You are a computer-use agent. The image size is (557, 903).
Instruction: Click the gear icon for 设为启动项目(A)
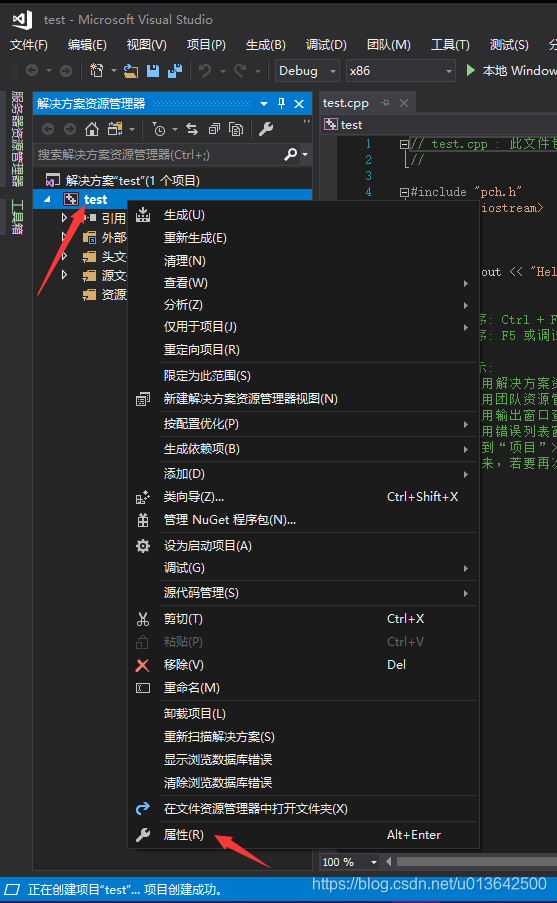143,546
